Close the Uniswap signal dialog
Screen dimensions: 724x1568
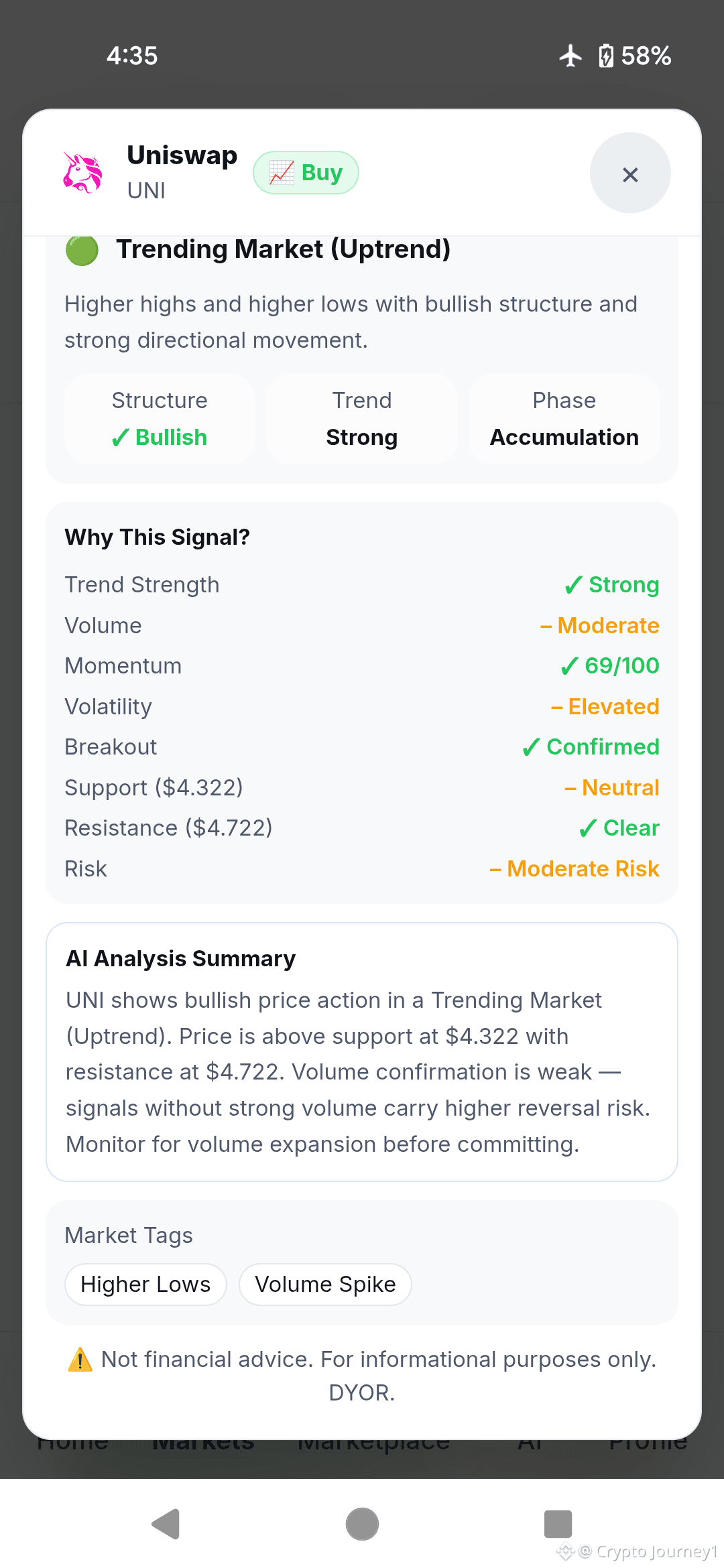pyautogui.click(x=630, y=173)
